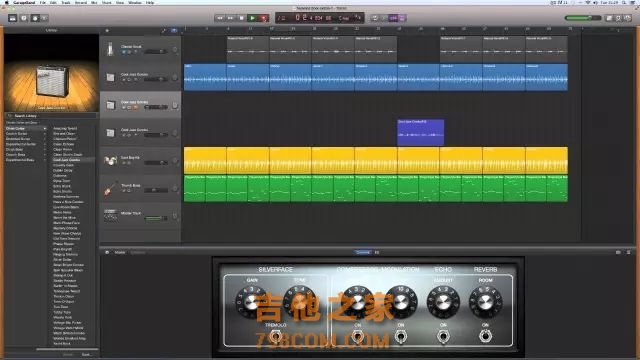Click the green Play button in transport

point(252,18)
